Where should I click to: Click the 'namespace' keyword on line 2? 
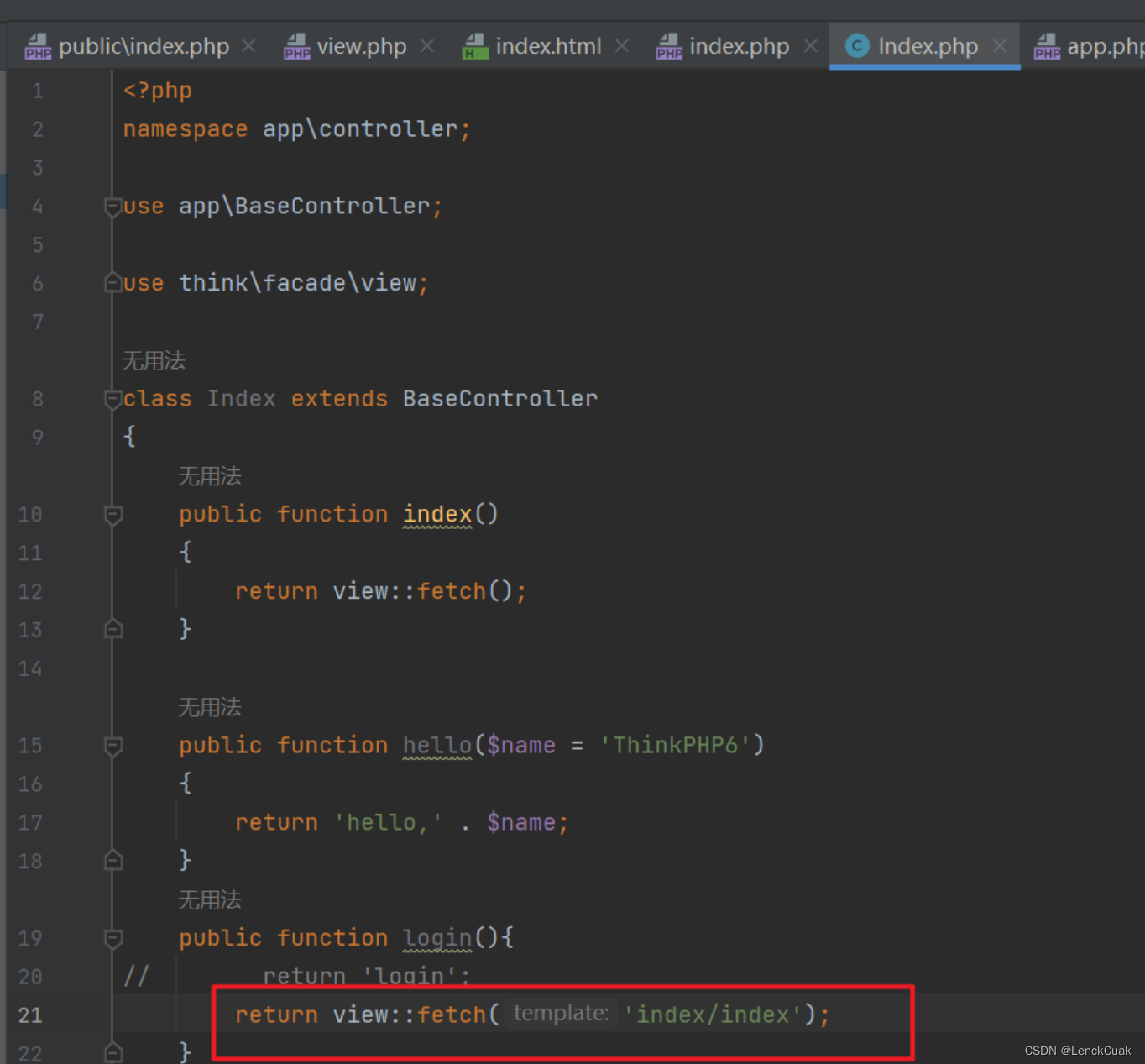(x=186, y=129)
